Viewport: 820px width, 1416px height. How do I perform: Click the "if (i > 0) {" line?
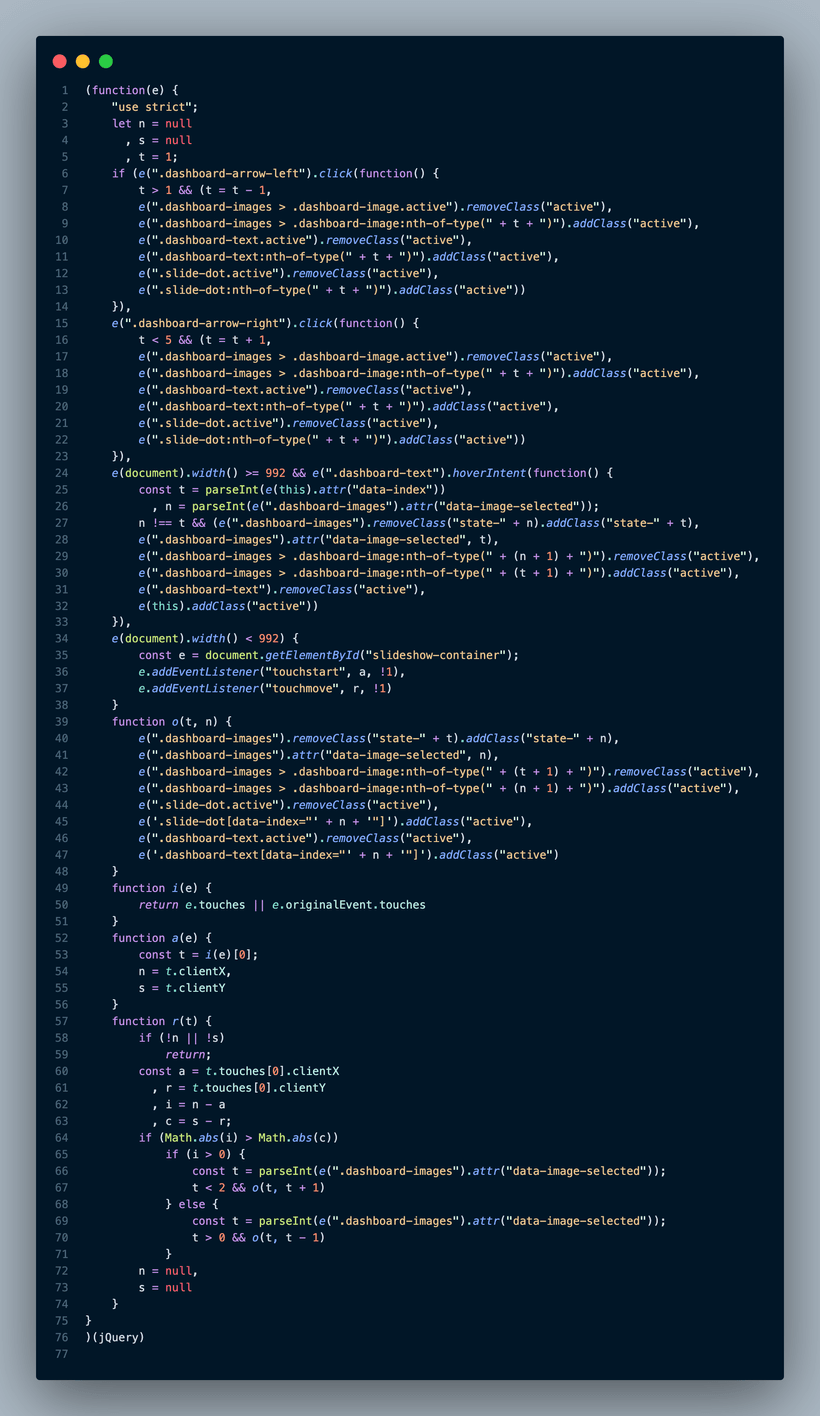(x=205, y=1154)
